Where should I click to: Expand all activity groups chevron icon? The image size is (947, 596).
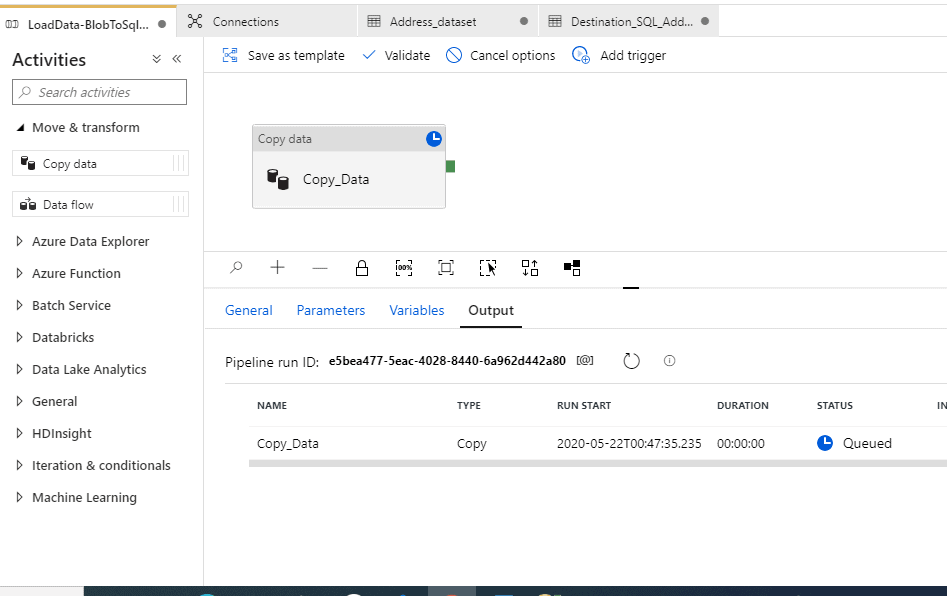(156, 59)
